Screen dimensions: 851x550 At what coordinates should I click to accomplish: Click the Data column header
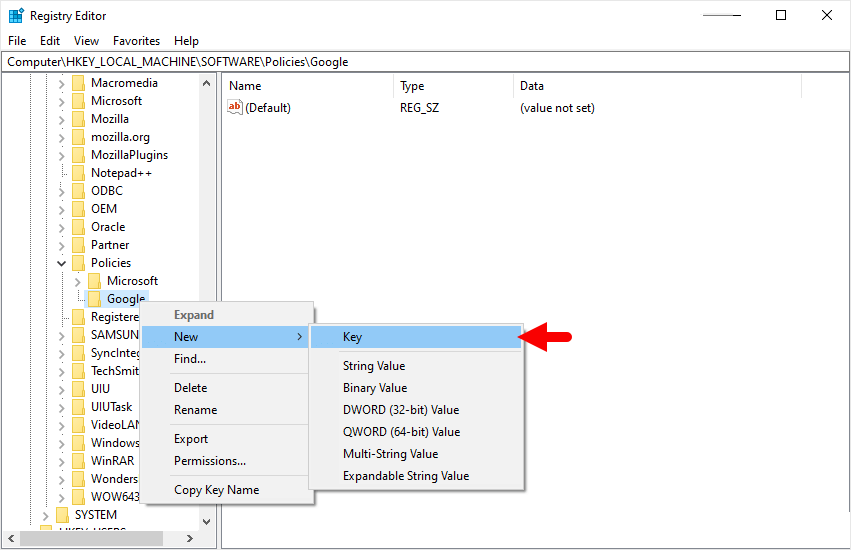pos(657,86)
